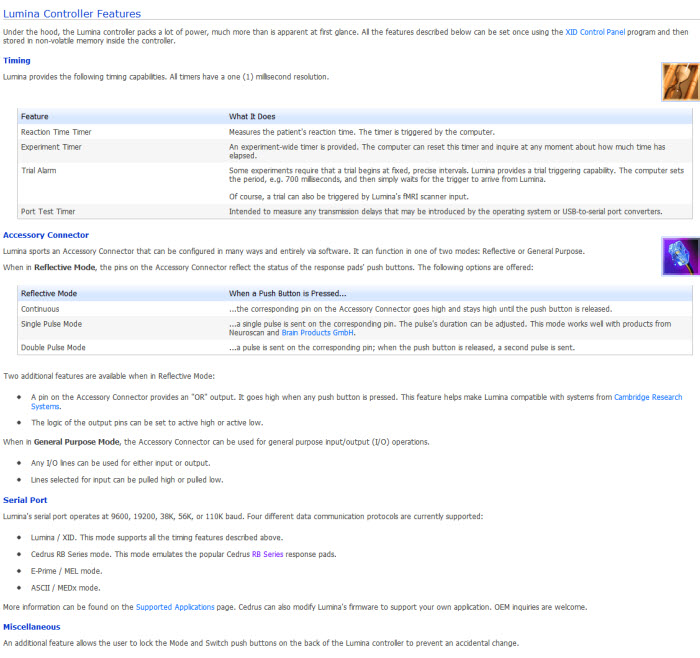This screenshot has width=700, height=658.
Task: Click the bold General Purpose Mode text
Action: pyautogui.click(x=77, y=441)
